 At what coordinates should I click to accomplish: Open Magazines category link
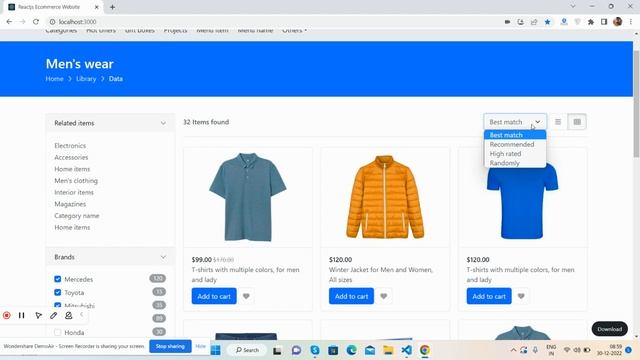coord(70,204)
